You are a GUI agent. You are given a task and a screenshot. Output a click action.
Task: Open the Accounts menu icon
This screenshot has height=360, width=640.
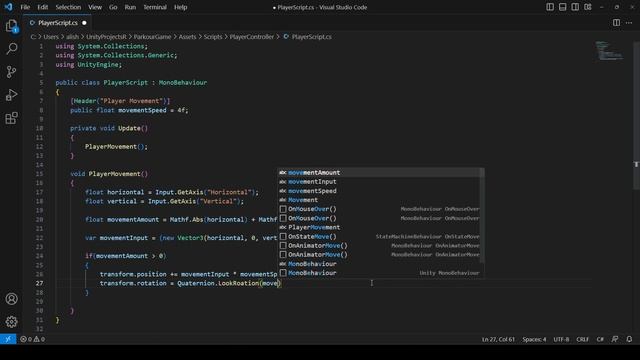coord(11,299)
